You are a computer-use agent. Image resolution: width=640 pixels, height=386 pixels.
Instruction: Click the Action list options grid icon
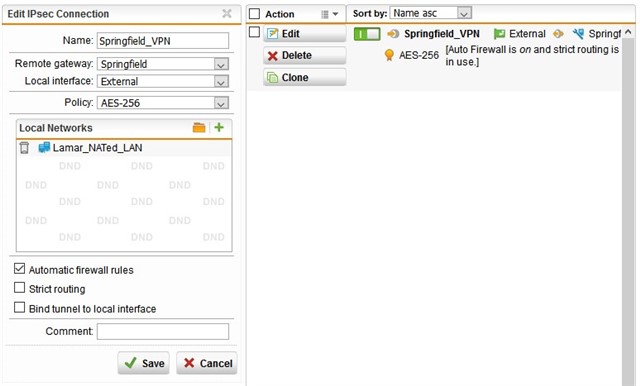tap(324, 14)
